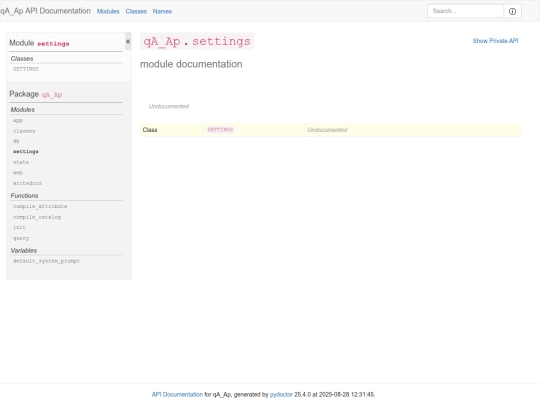Open the Classes navigation link

click(136, 11)
